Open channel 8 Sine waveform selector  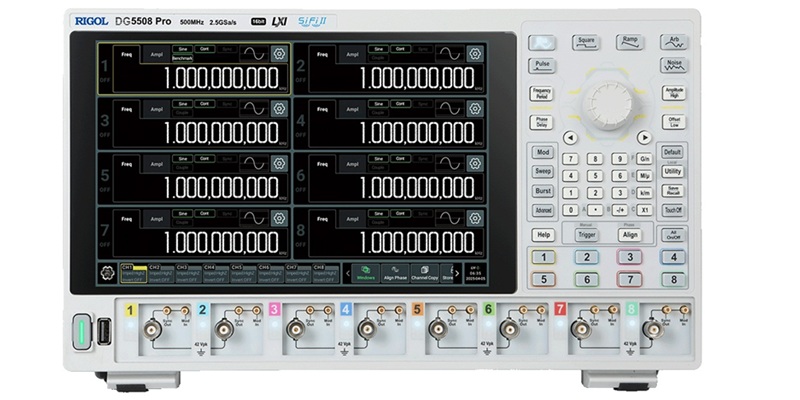click(x=379, y=214)
